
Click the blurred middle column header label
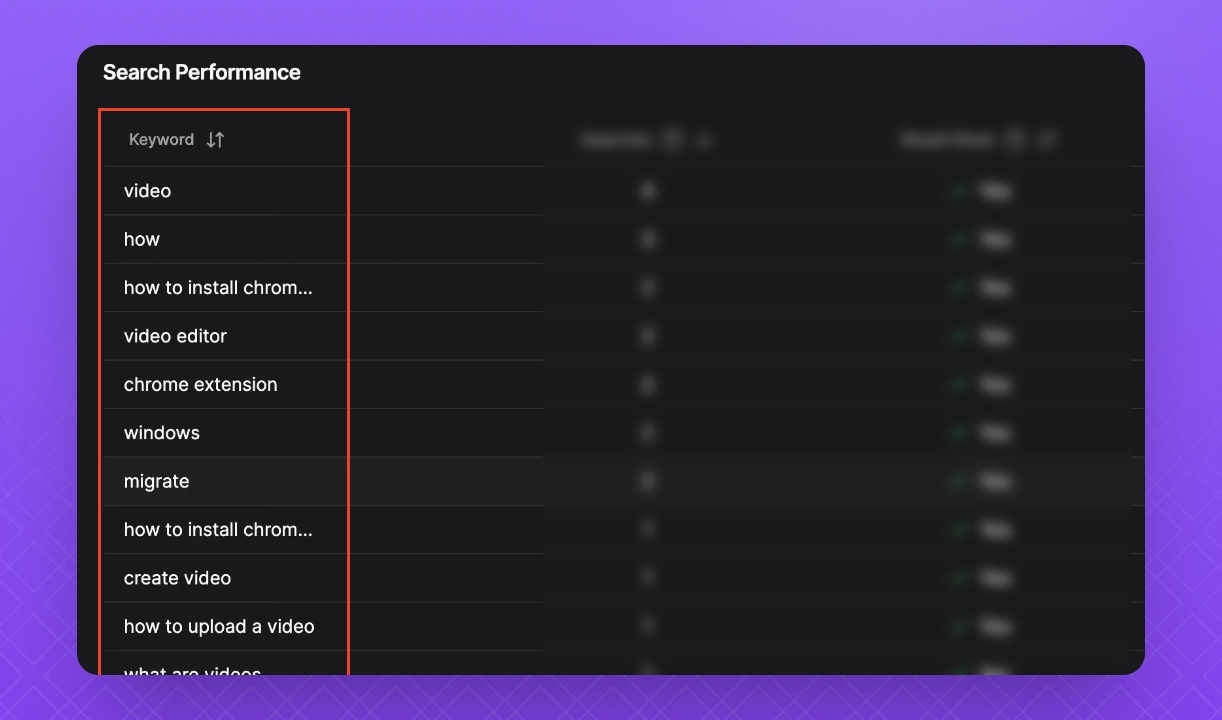coord(616,140)
